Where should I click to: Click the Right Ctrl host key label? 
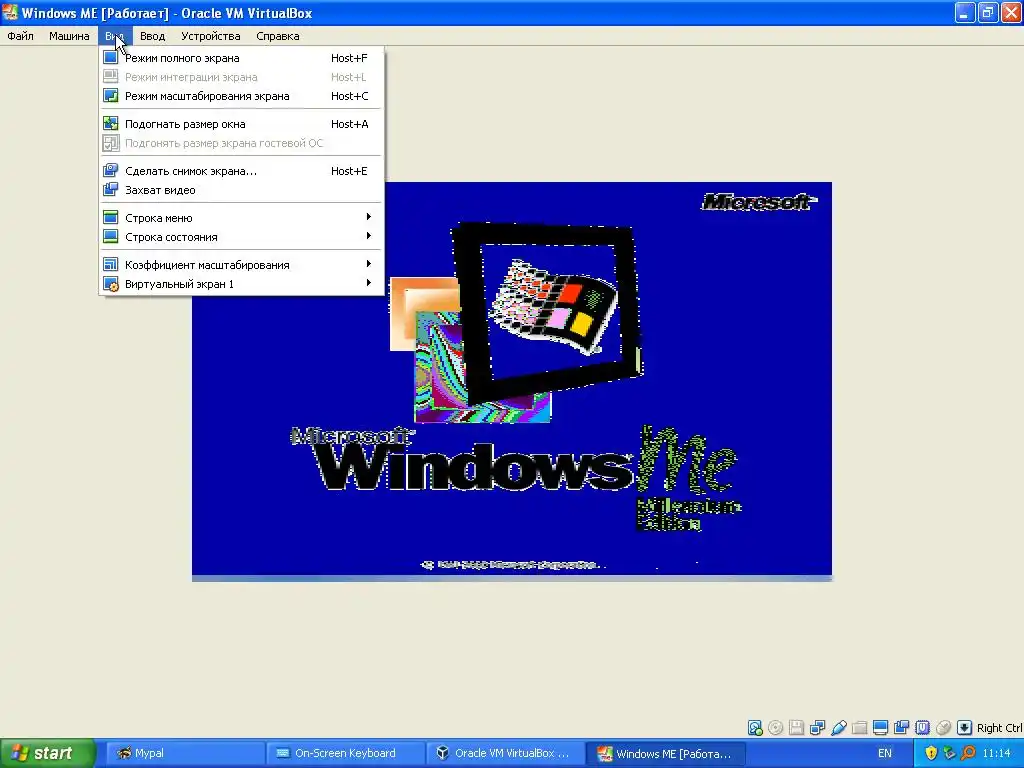click(999, 728)
